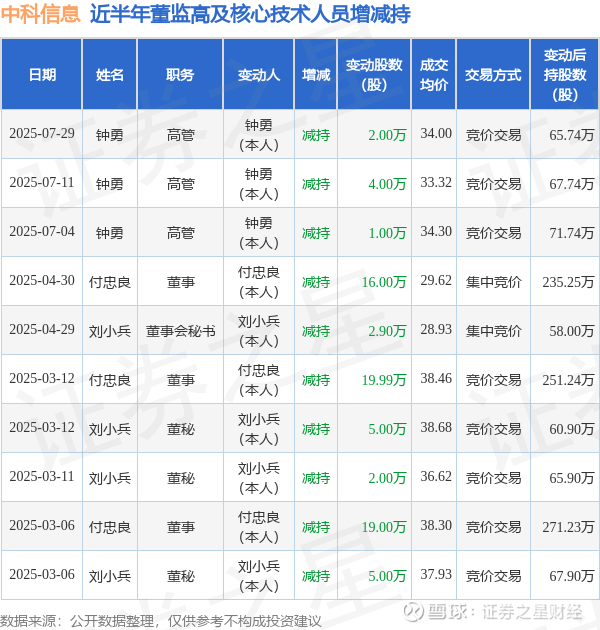Click the holdings value 271.23万
Viewport: 600px width, 630px height.
[x=568, y=527]
